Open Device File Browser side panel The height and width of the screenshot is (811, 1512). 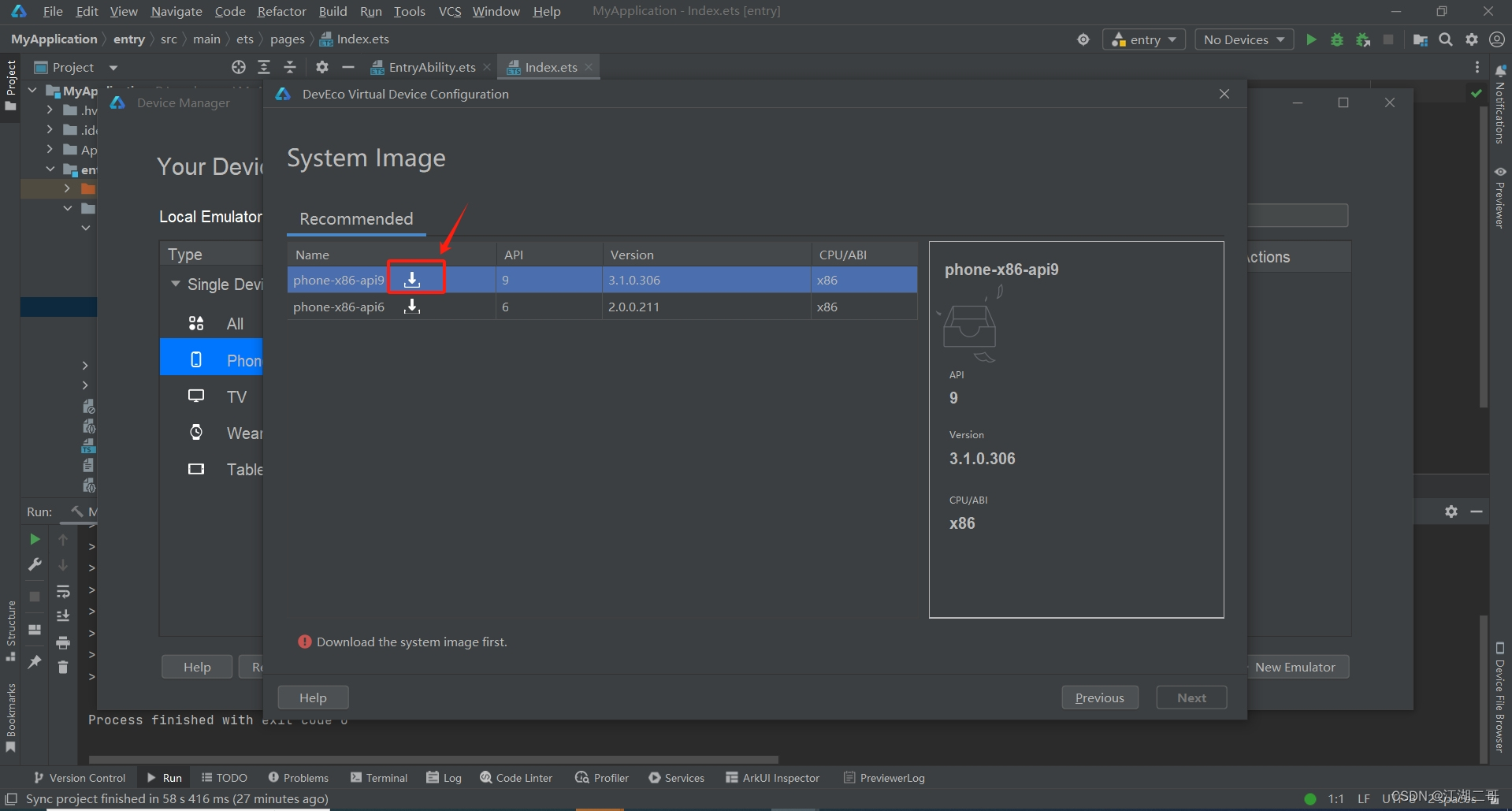coord(1500,698)
